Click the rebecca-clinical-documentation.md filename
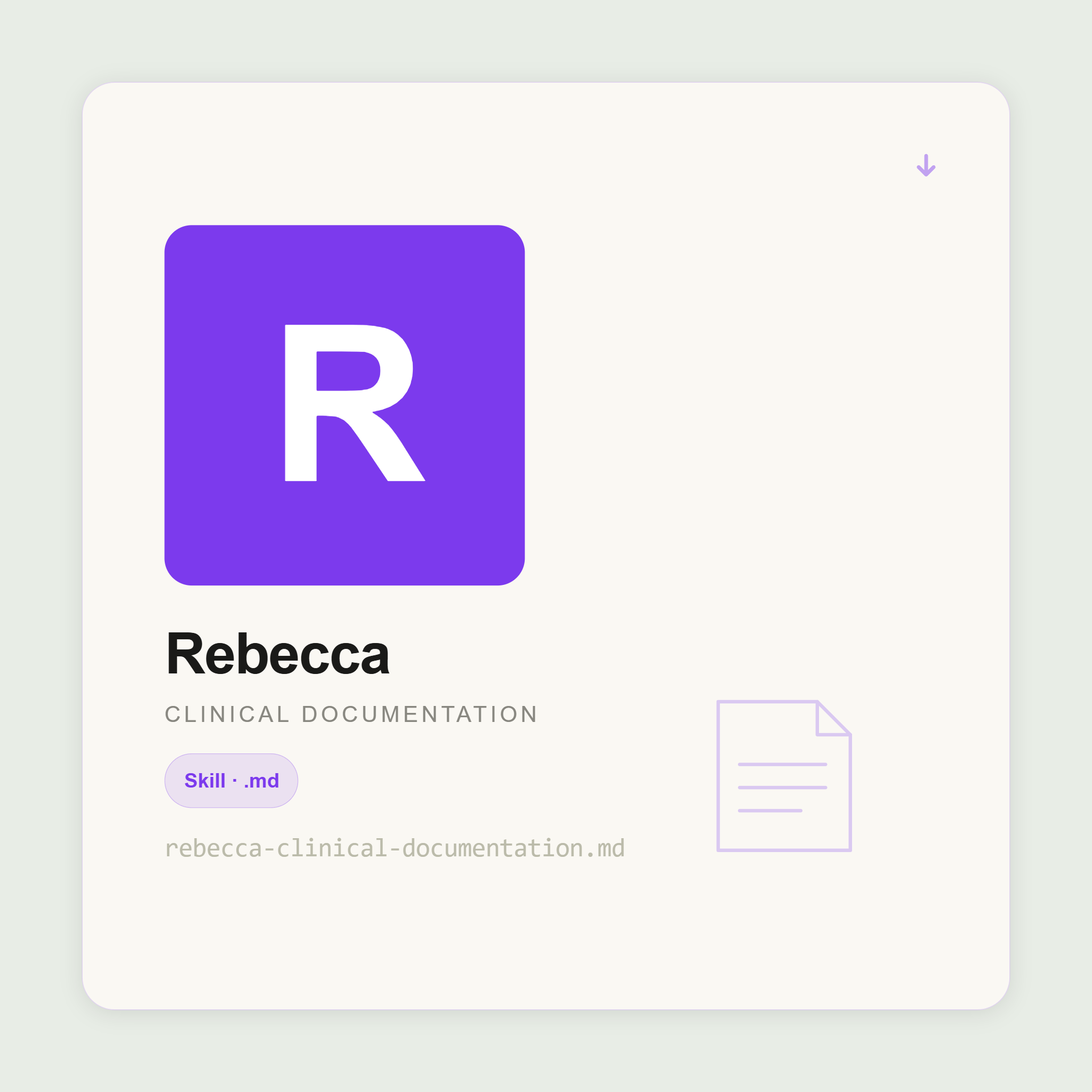 [x=395, y=848]
